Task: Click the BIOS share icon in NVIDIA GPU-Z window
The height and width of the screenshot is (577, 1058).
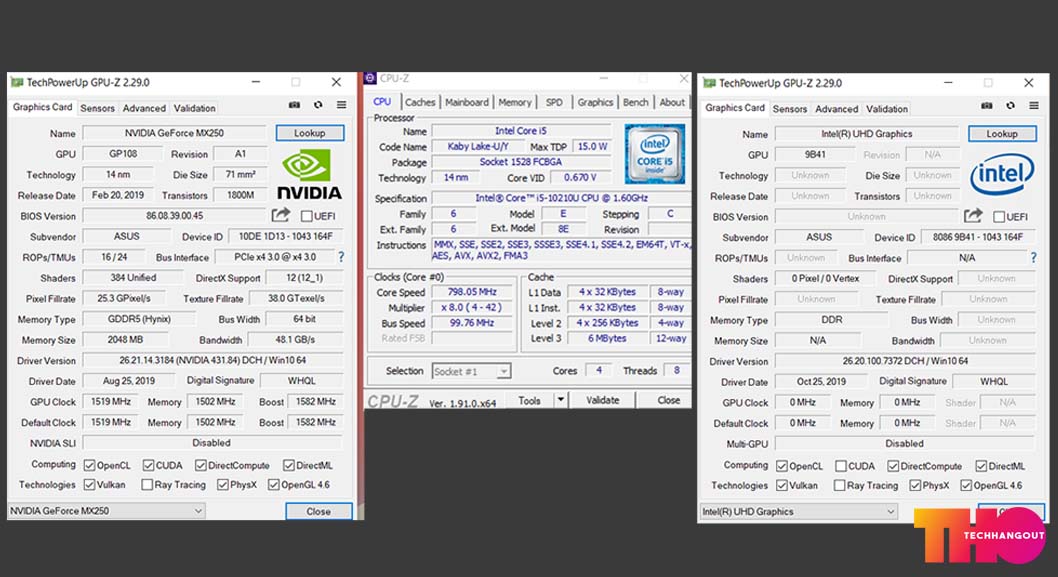Action: [281, 215]
